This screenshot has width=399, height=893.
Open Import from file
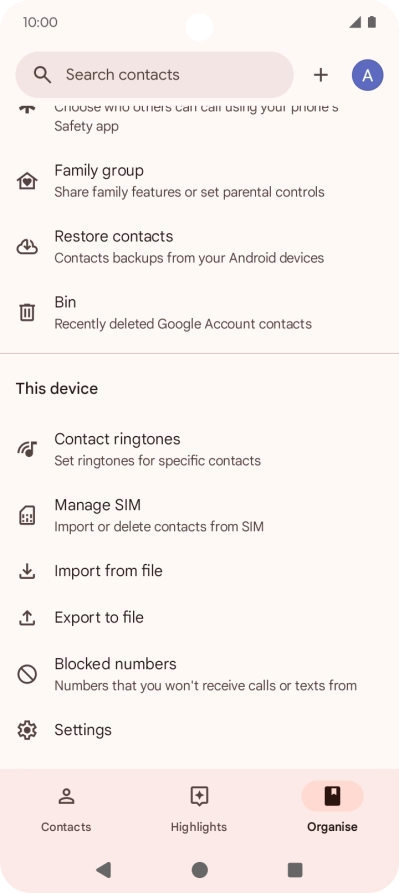point(199,571)
